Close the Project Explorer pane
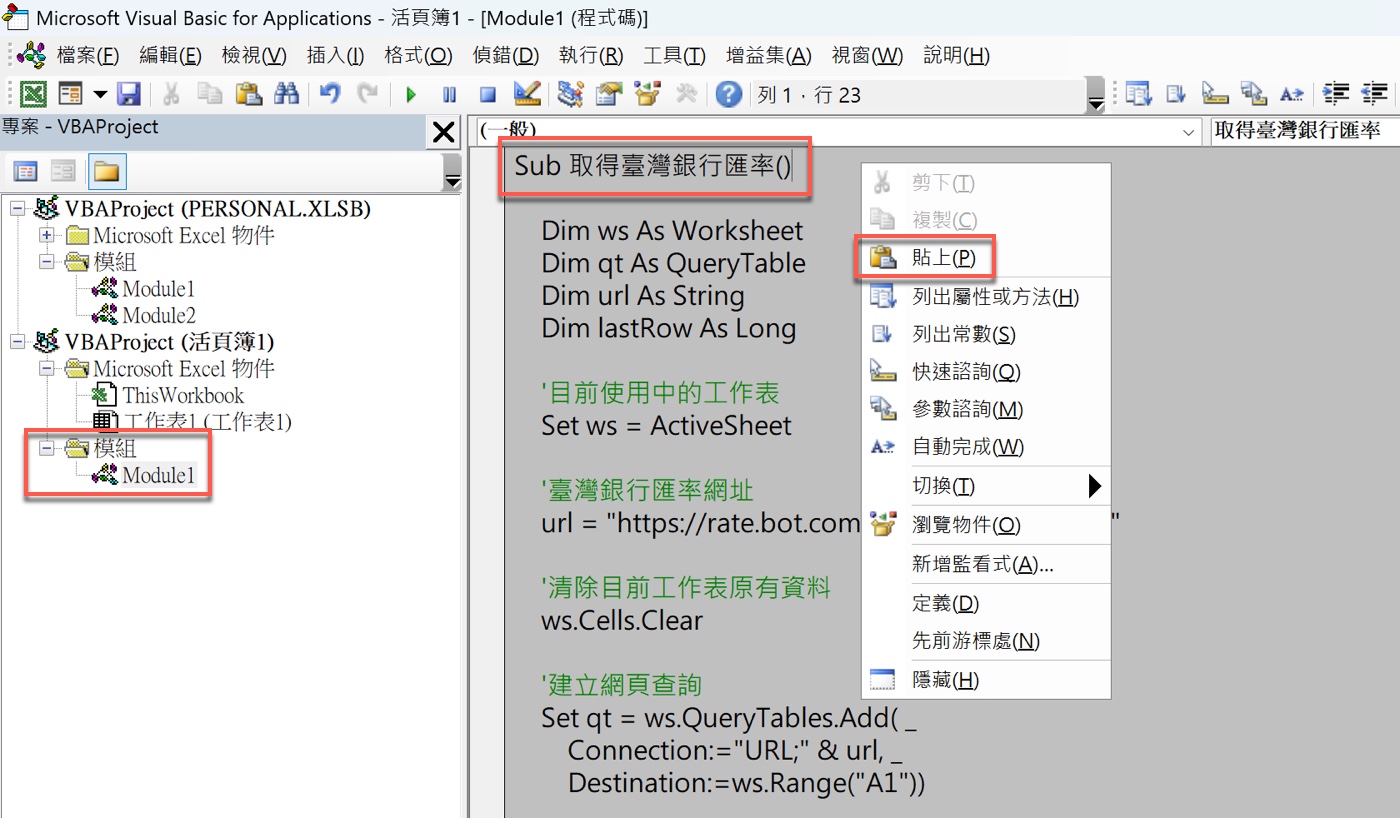 pyautogui.click(x=441, y=131)
